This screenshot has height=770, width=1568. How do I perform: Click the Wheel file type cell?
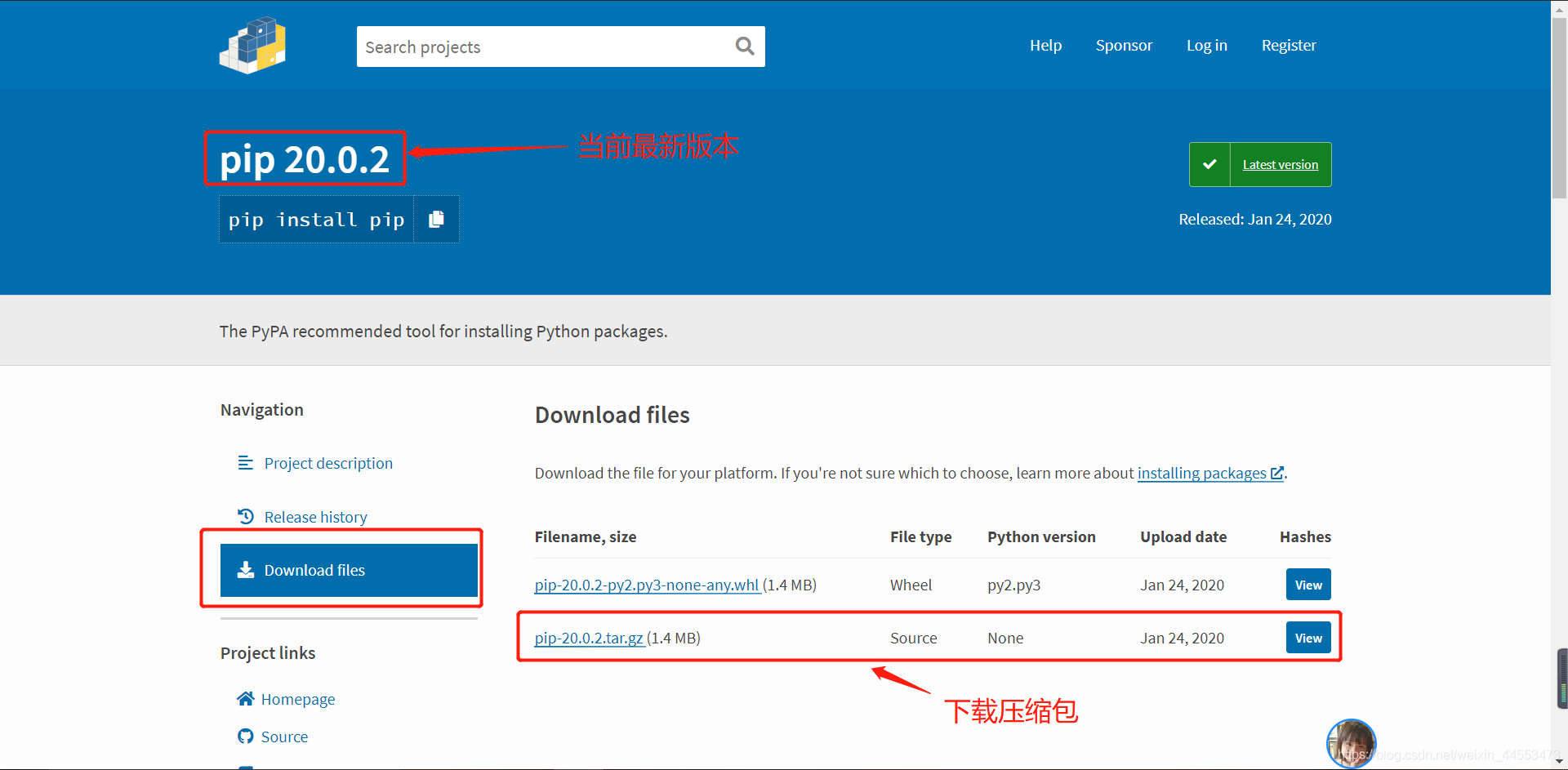[x=911, y=585]
